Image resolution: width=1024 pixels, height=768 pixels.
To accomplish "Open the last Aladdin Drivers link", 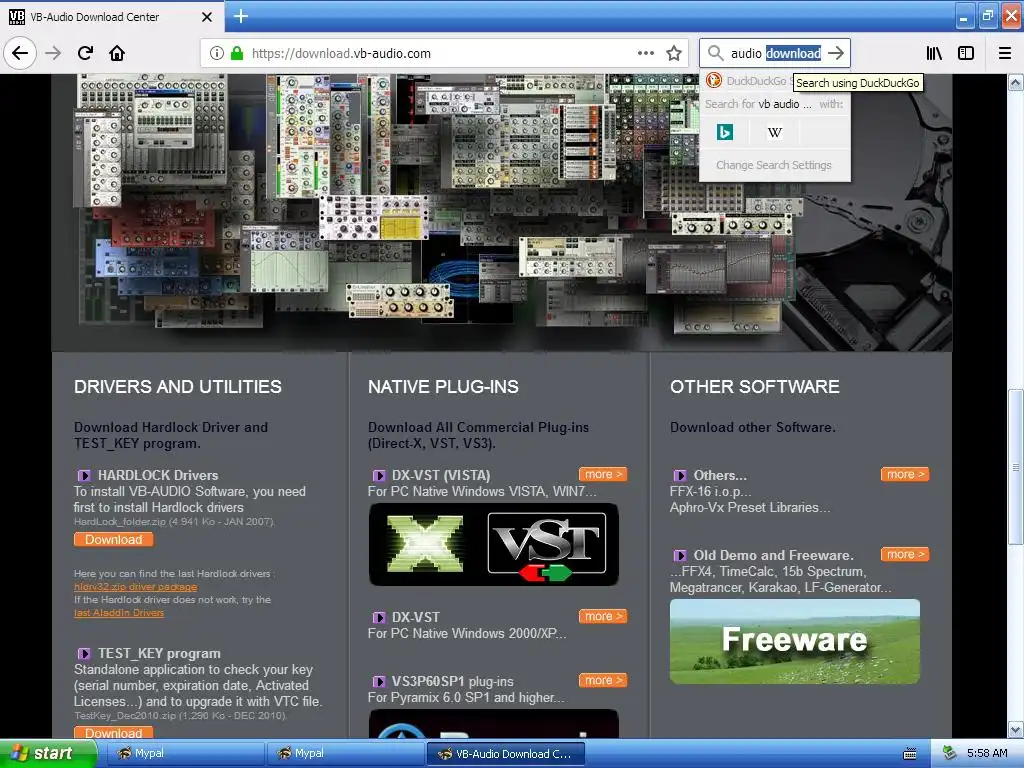I will click(x=119, y=613).
